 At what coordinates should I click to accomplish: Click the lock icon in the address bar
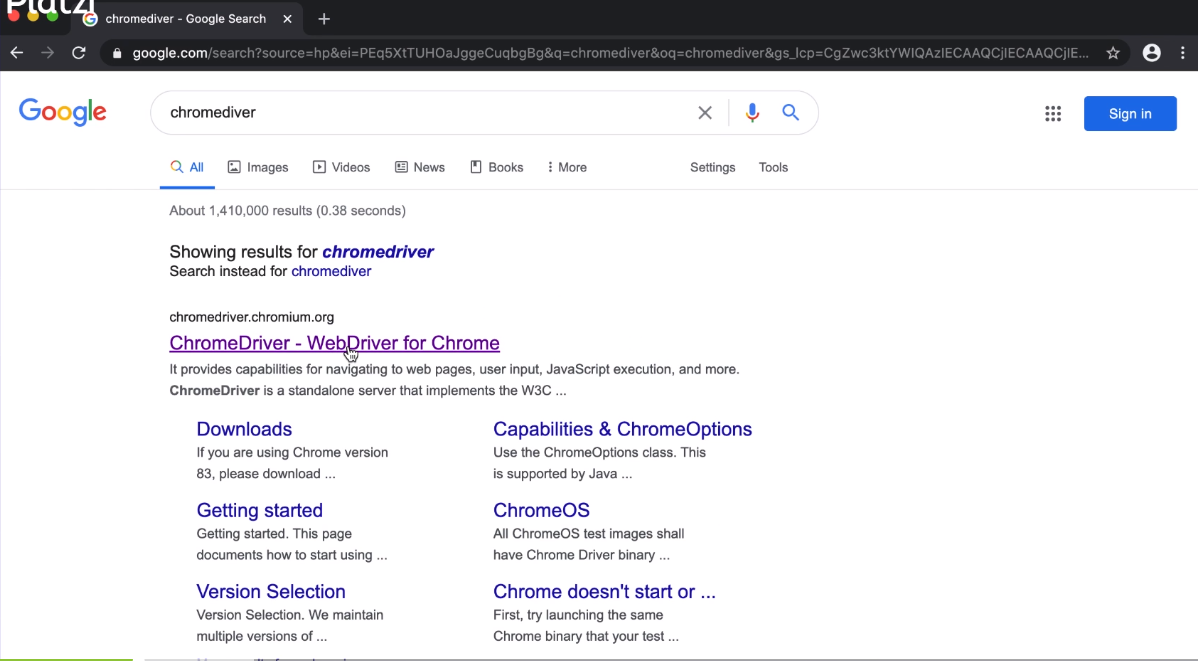click(x=117, y=53)
